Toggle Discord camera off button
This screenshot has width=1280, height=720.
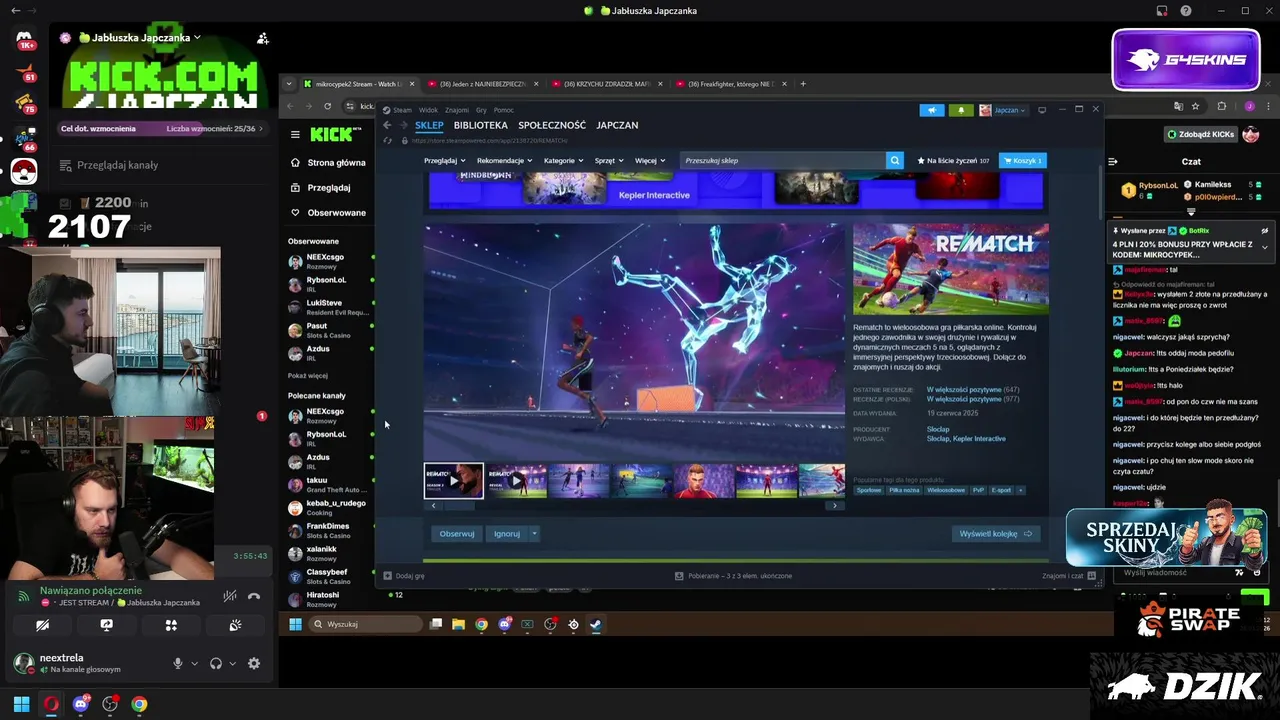[43, 625]
